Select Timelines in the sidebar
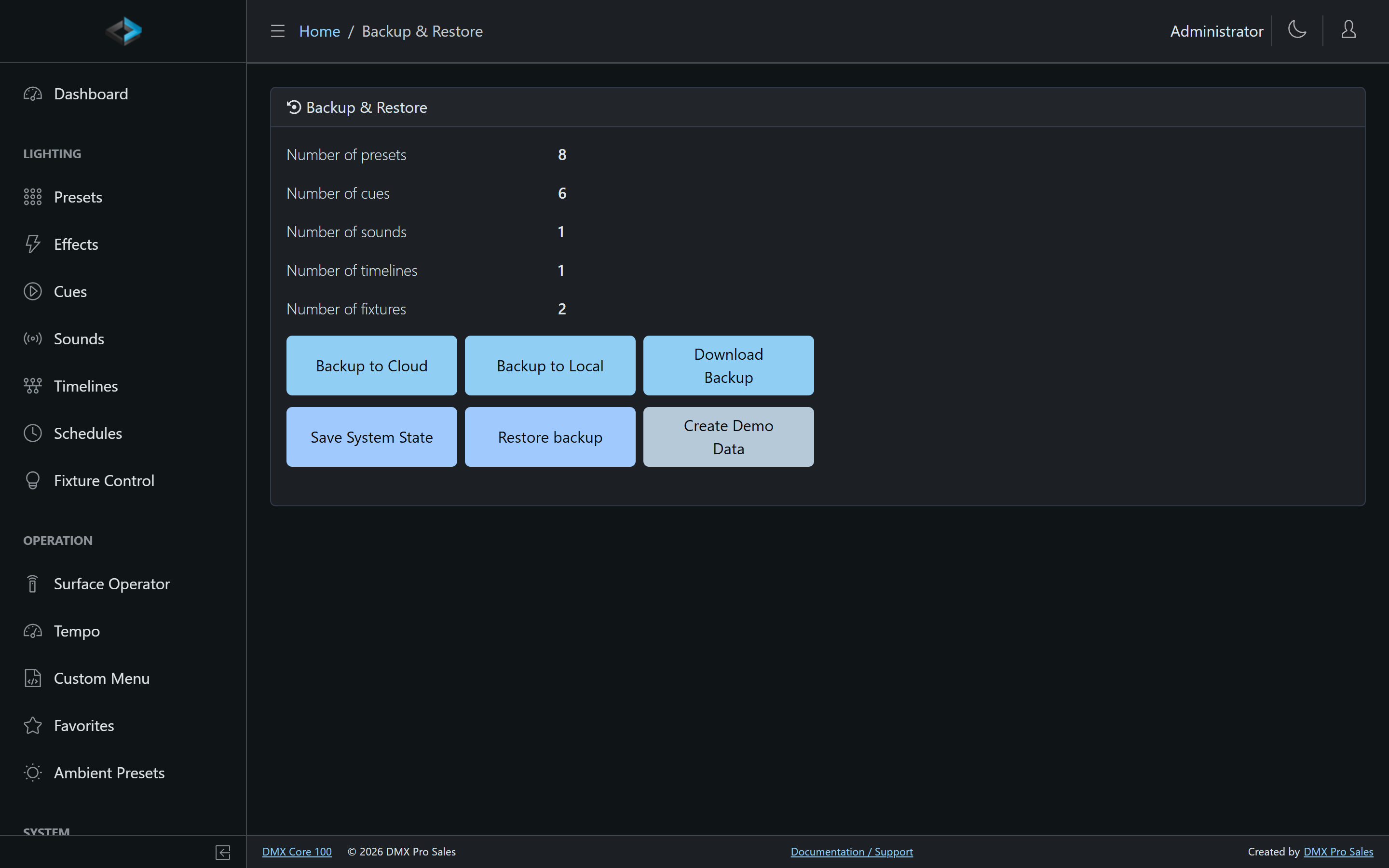The width and height of the screenshot is (1389, 868). (123, 386)
